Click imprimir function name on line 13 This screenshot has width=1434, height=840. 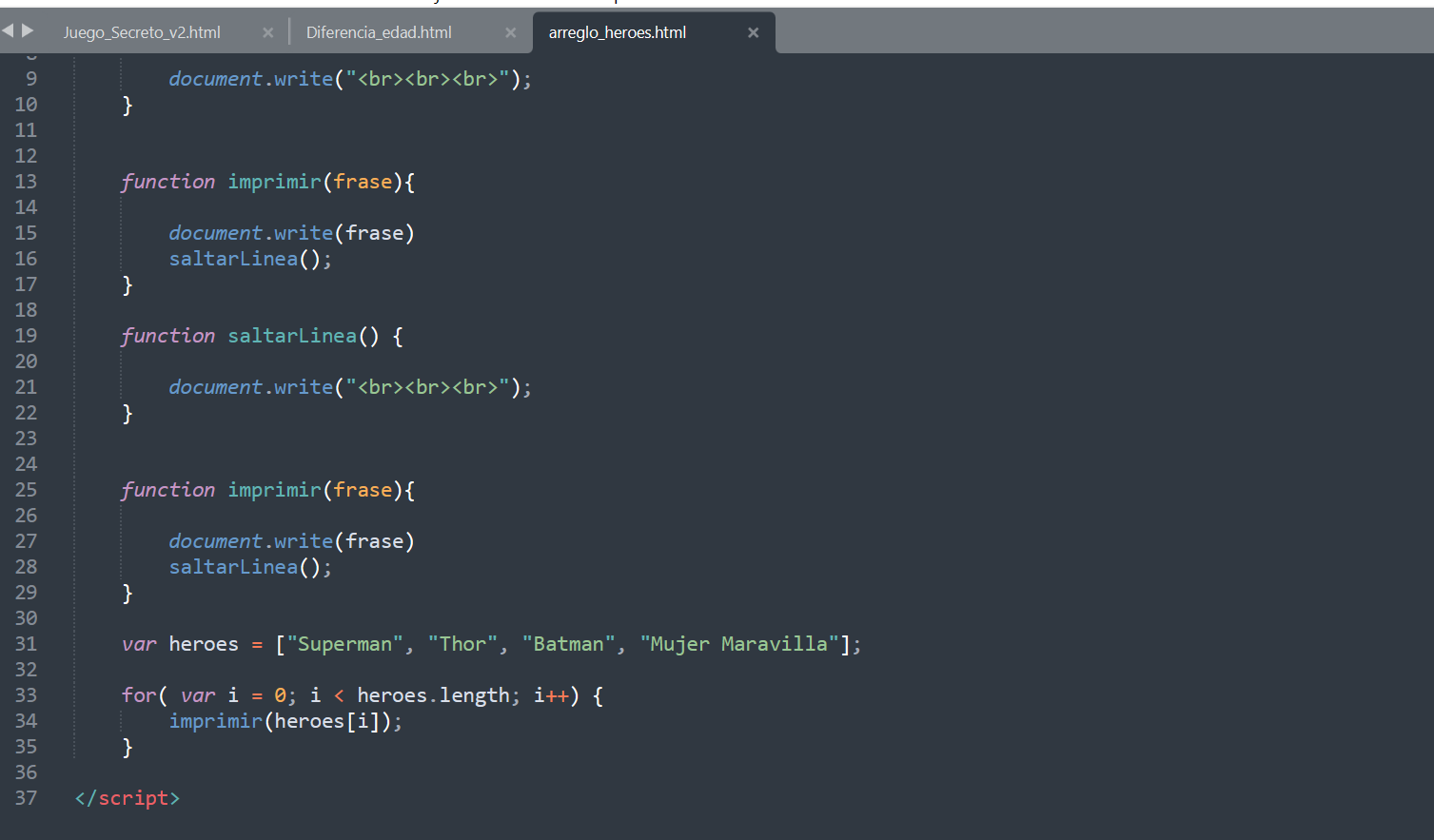point(274,182)
